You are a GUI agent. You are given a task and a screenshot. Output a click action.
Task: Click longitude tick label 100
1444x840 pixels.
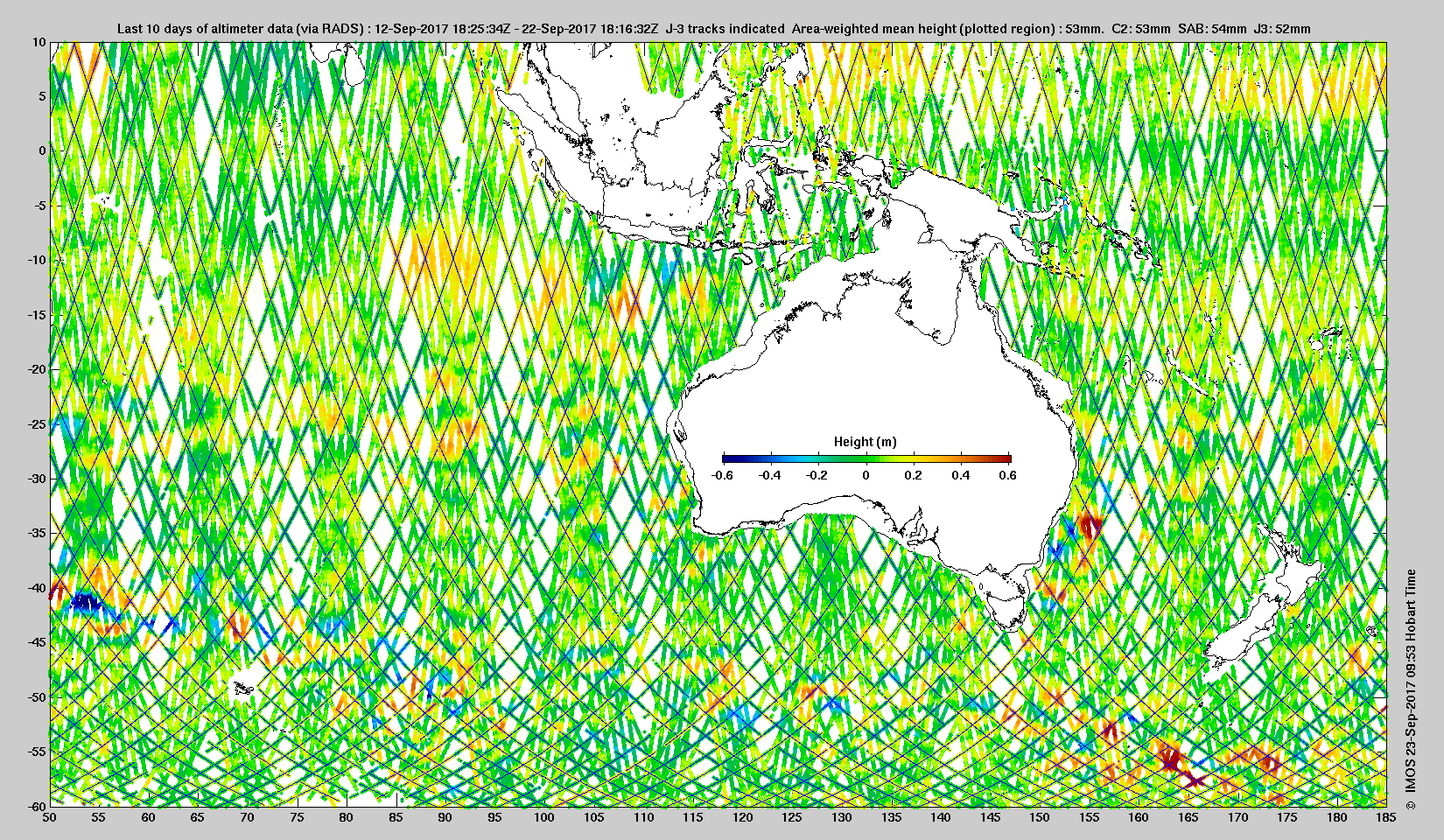[x=544, y=817]
